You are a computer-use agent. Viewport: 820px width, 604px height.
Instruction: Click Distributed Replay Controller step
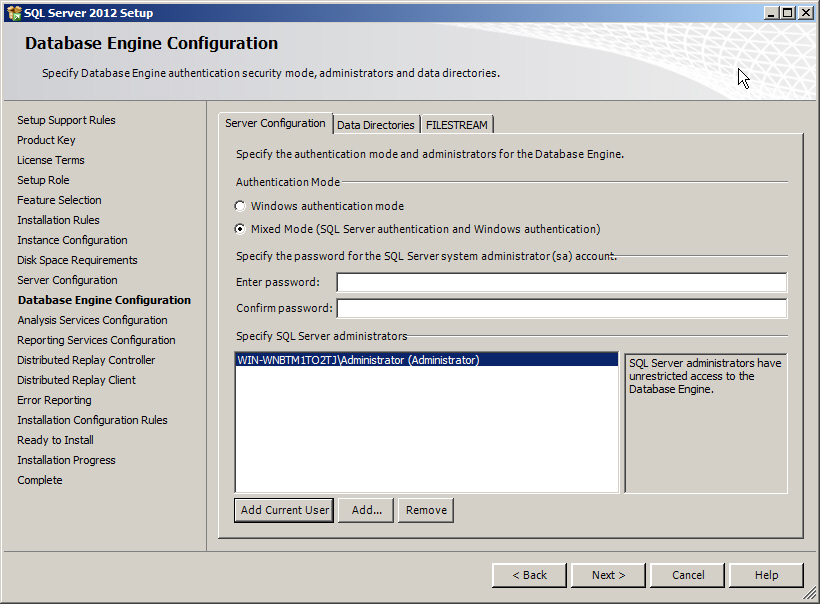pyautogui.click(x=86, y=360)
